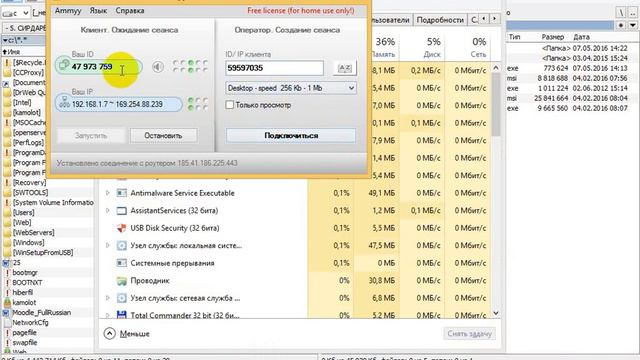Open history dropdown arrow in right Total Commander panel
640x360 pixels.
633,25
